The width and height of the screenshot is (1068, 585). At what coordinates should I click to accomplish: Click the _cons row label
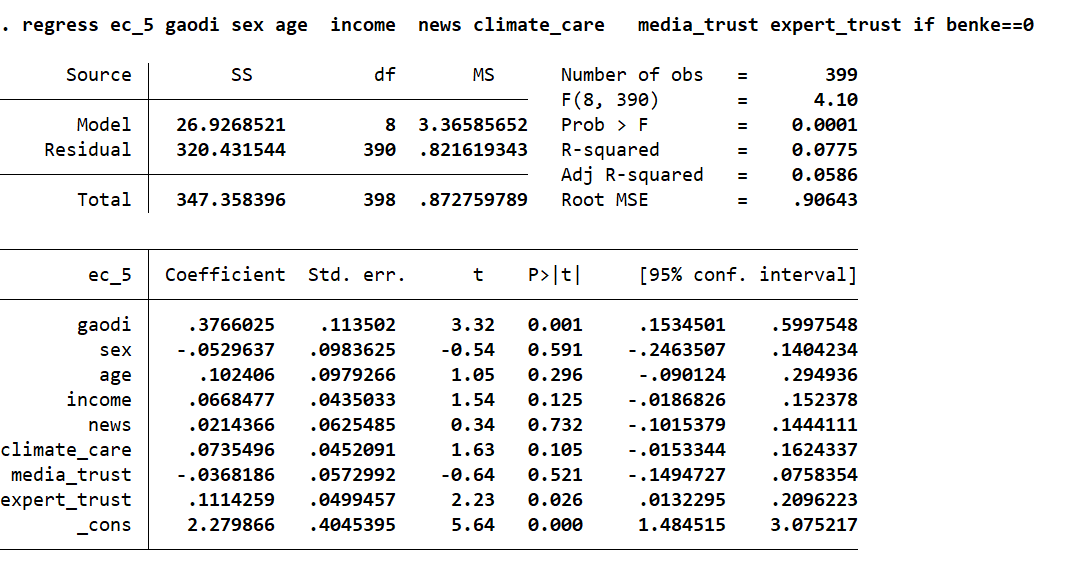tap(104, 525)
